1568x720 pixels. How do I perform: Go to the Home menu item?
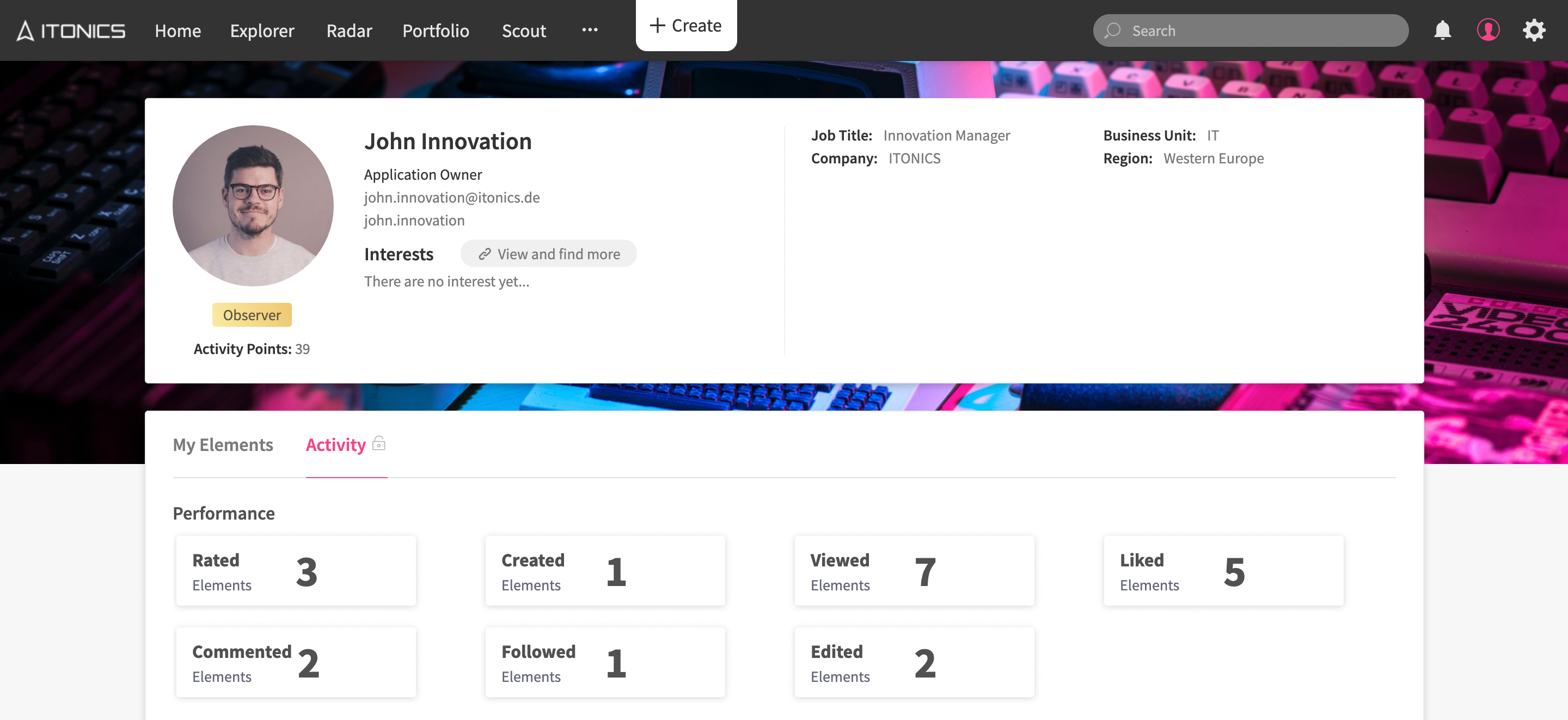177,30
